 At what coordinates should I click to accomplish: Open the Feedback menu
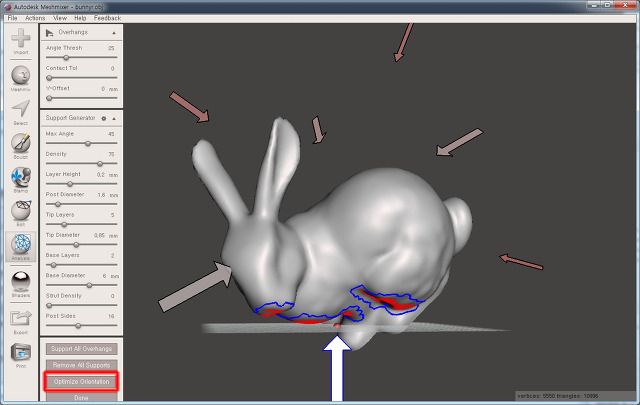tap(107, 18)
